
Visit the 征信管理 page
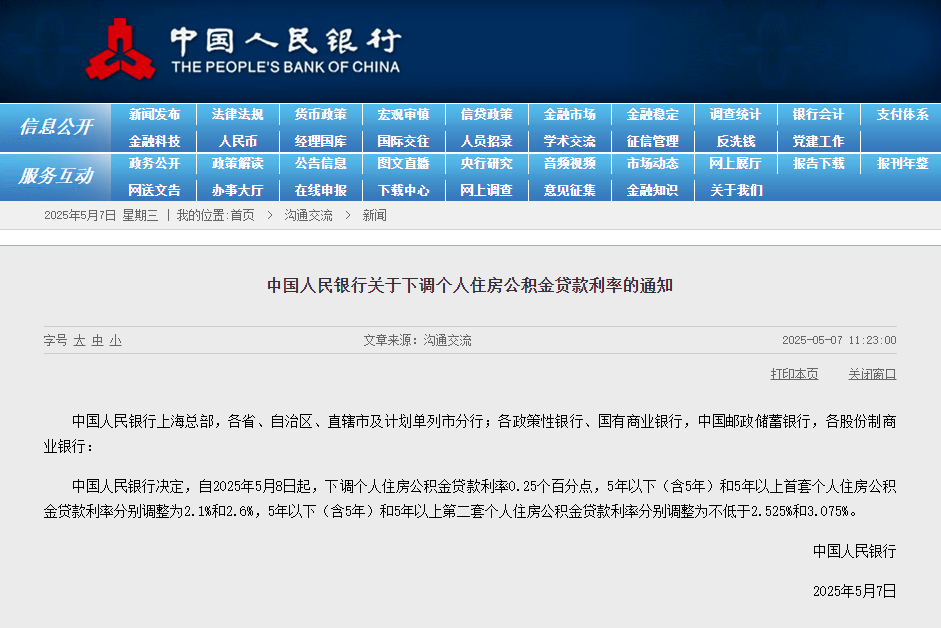(x=652, y=142)
